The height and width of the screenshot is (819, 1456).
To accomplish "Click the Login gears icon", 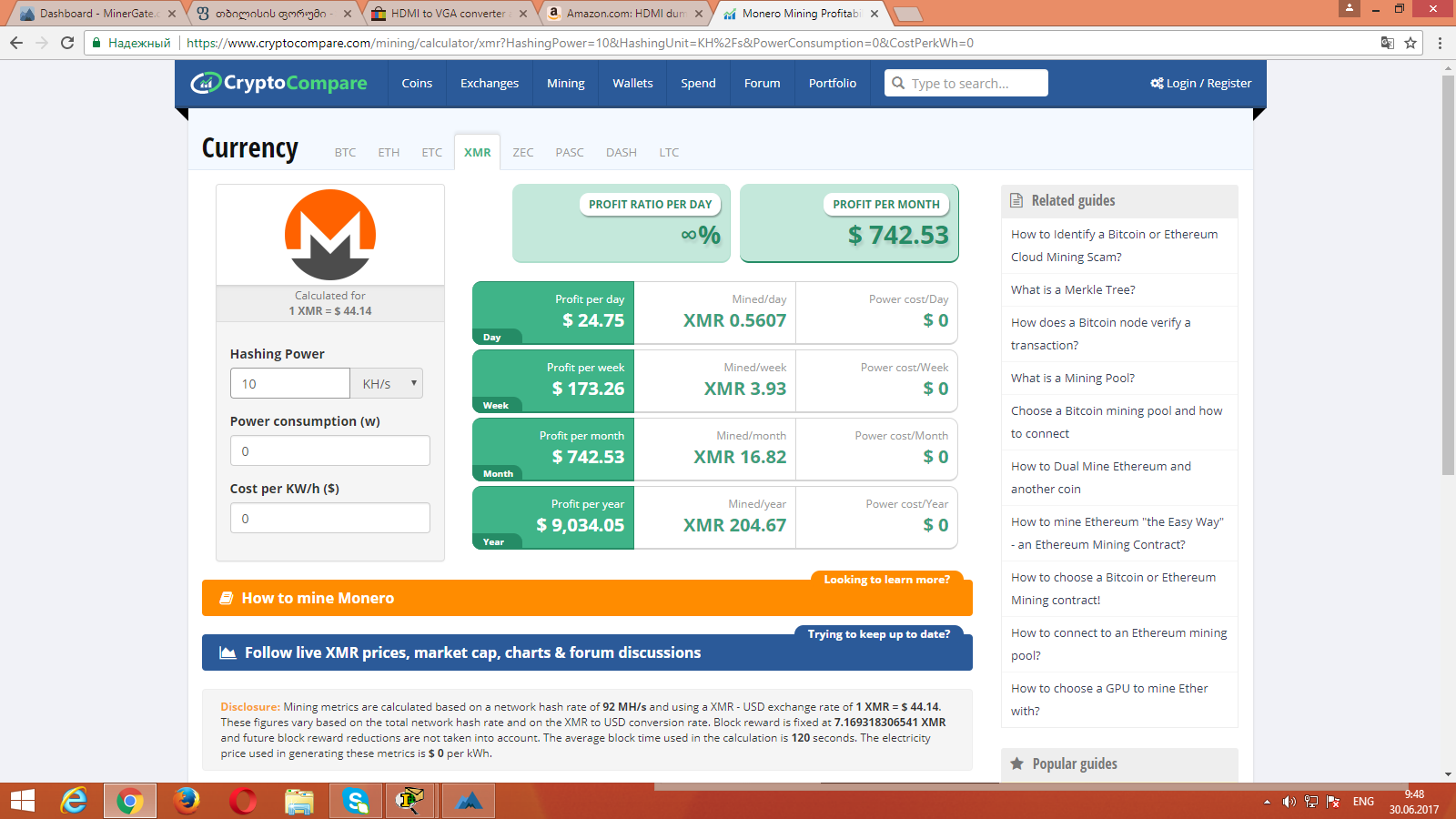I will pyautogui.click(x=1157, y=83).
